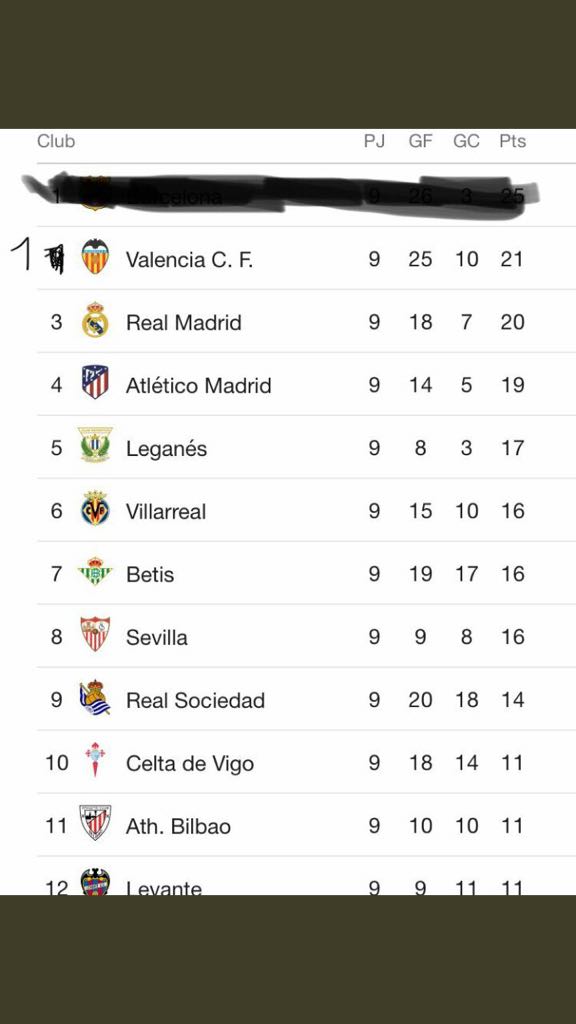Click the Villarreal club crest

tap(95, 508)
